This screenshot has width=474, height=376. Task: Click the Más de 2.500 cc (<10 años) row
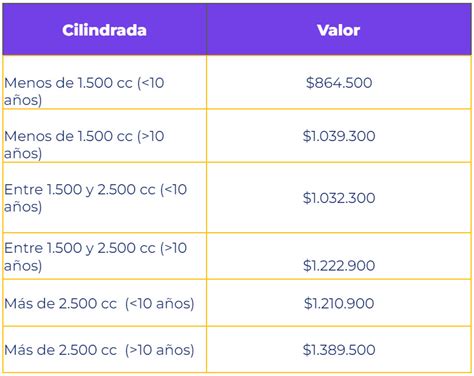click(237, 303)
